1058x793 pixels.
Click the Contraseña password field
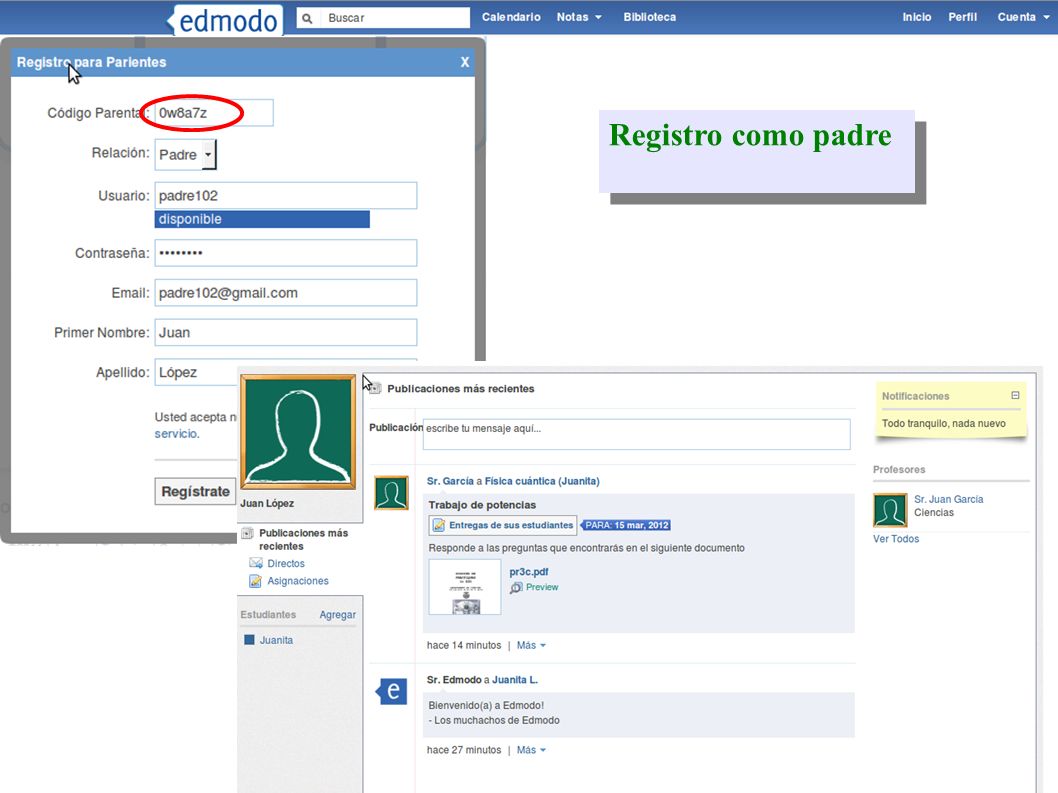click(285, 253)
